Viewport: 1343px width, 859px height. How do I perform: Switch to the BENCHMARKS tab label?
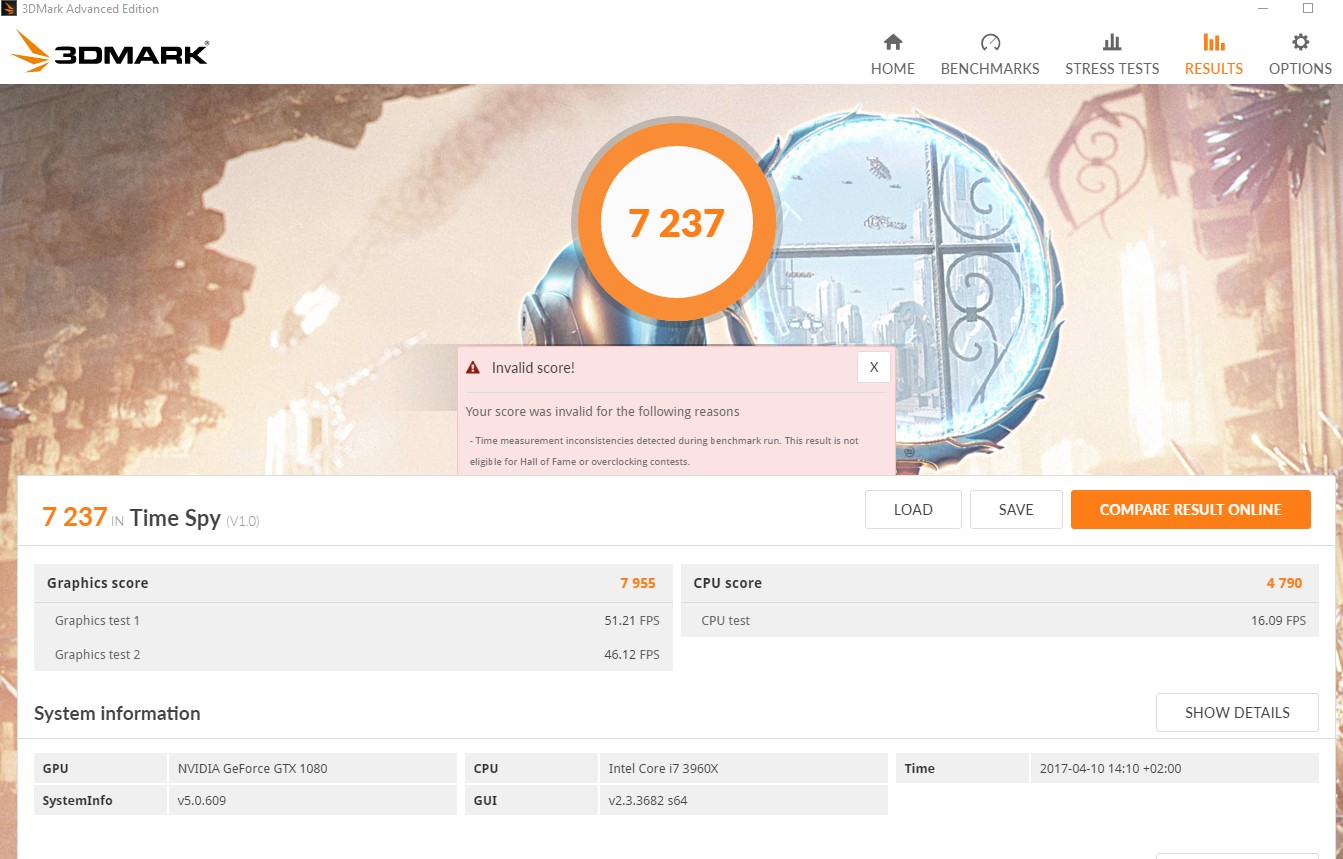tap(990, 69)
